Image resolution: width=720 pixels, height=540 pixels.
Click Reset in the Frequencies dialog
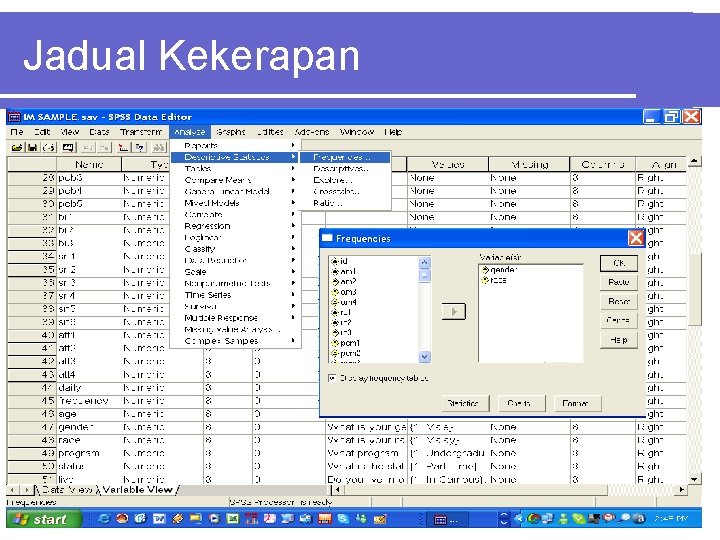click(x=619, y=301)
